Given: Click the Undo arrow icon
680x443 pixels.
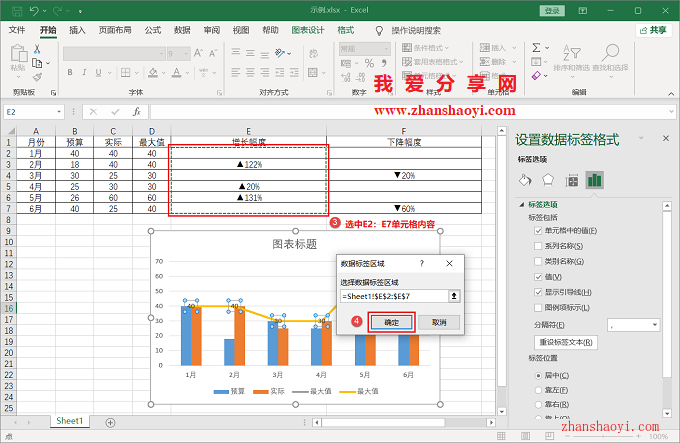Looking at the screenshot, I should 34,10.
